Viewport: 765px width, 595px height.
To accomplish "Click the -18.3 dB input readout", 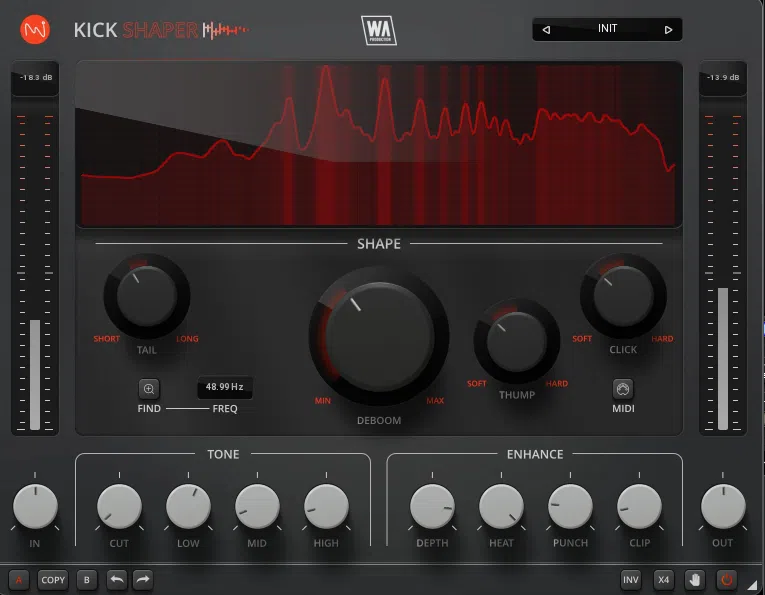I will [36, 78].
